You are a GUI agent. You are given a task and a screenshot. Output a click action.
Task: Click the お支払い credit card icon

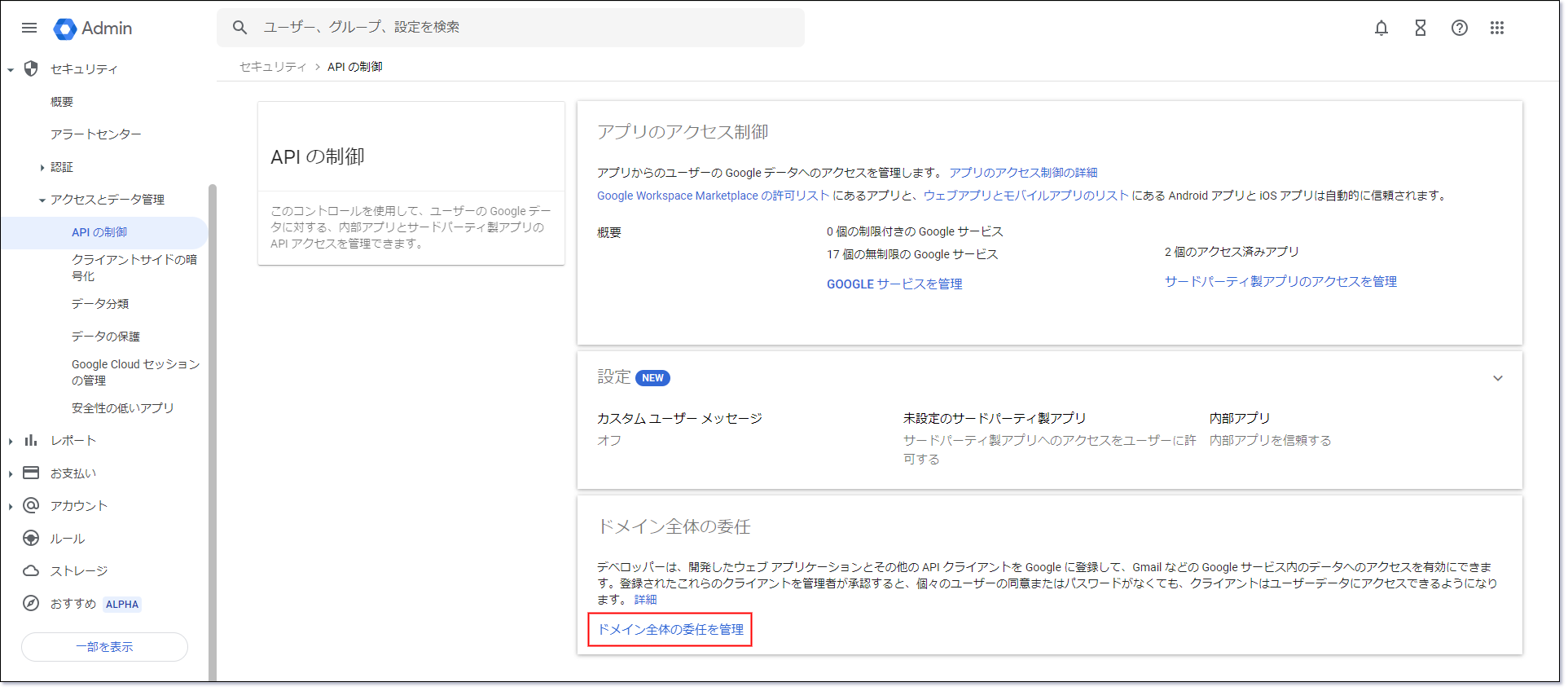31,473
